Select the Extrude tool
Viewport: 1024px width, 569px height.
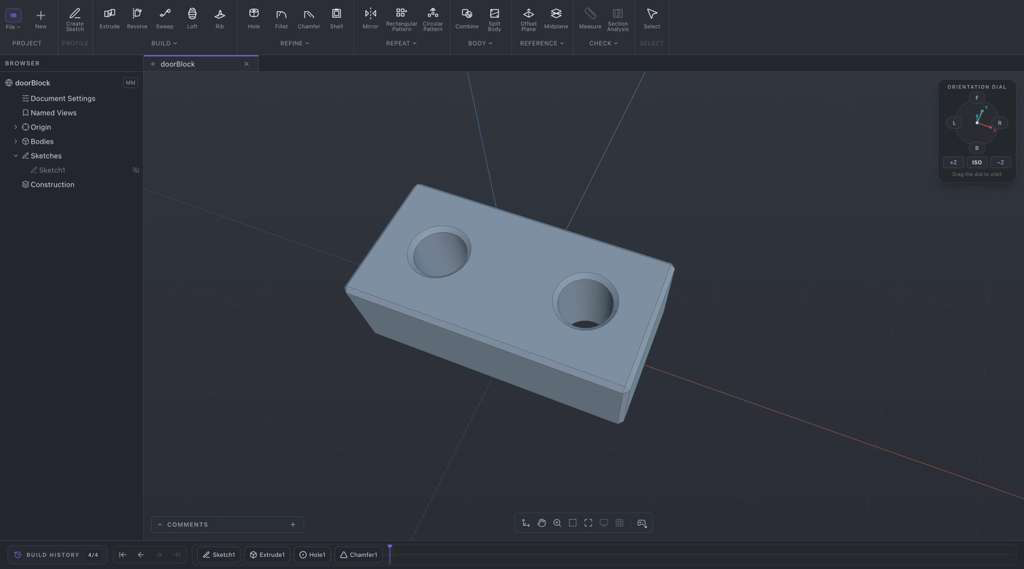109,18
